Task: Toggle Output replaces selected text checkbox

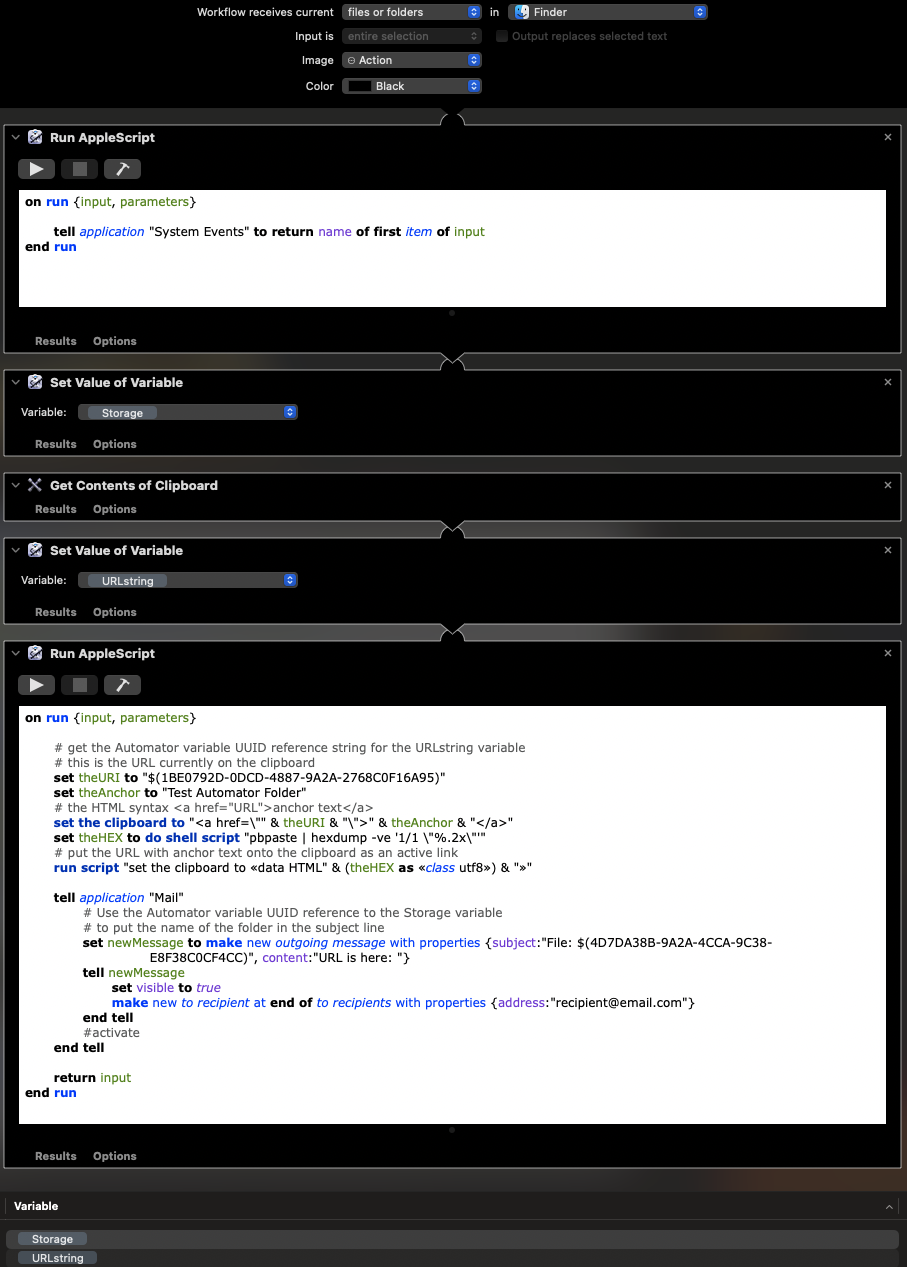Action: click(x=502, y=36)
